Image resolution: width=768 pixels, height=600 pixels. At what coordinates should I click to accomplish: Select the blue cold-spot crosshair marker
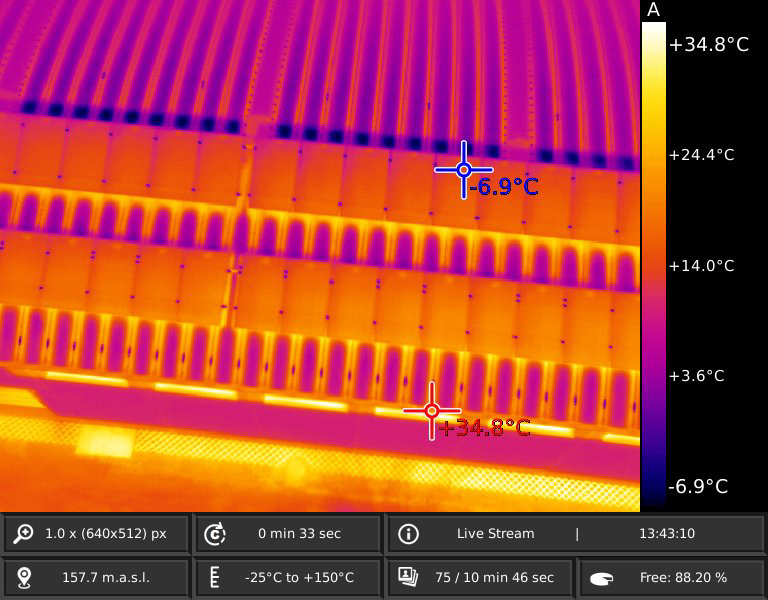pyautogui.click(x=463, y=170)
